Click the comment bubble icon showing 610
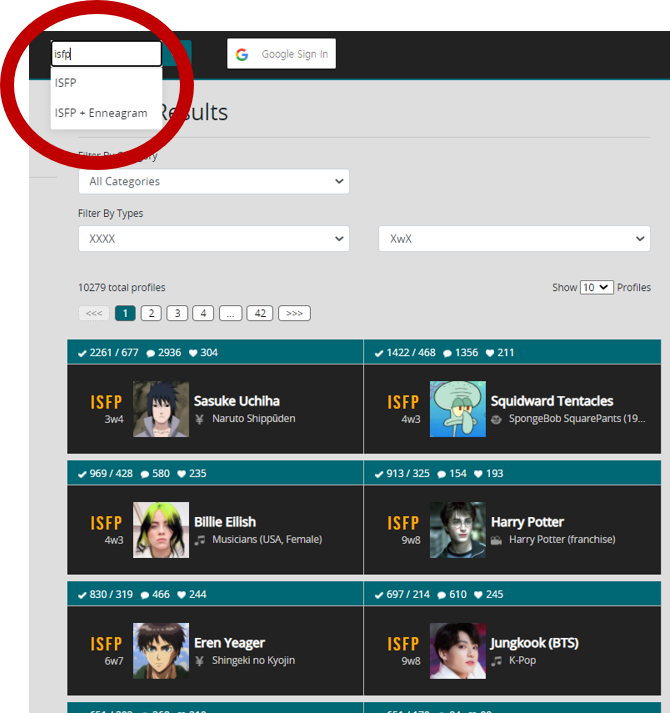The height and width of the screenshot is (713, 670). (442, 595)
